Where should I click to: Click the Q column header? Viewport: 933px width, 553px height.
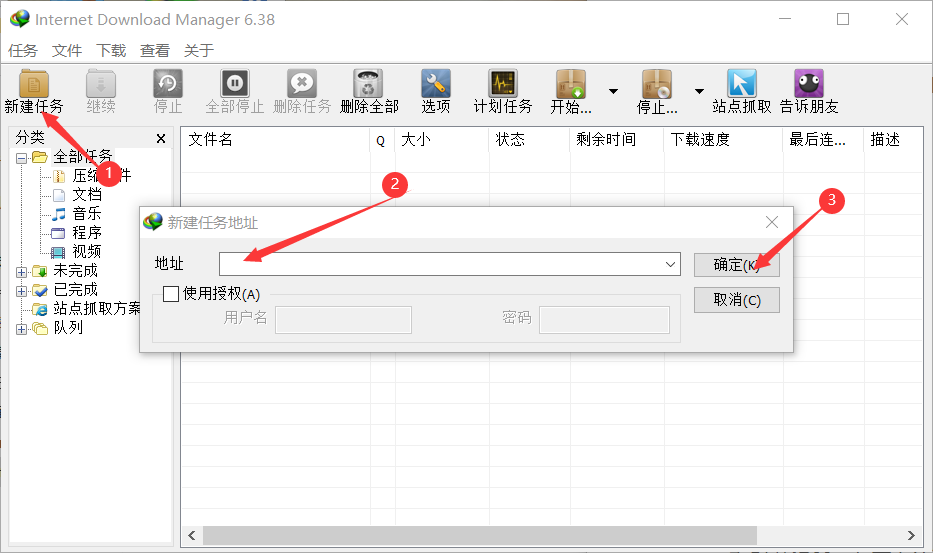pos(381,140)
